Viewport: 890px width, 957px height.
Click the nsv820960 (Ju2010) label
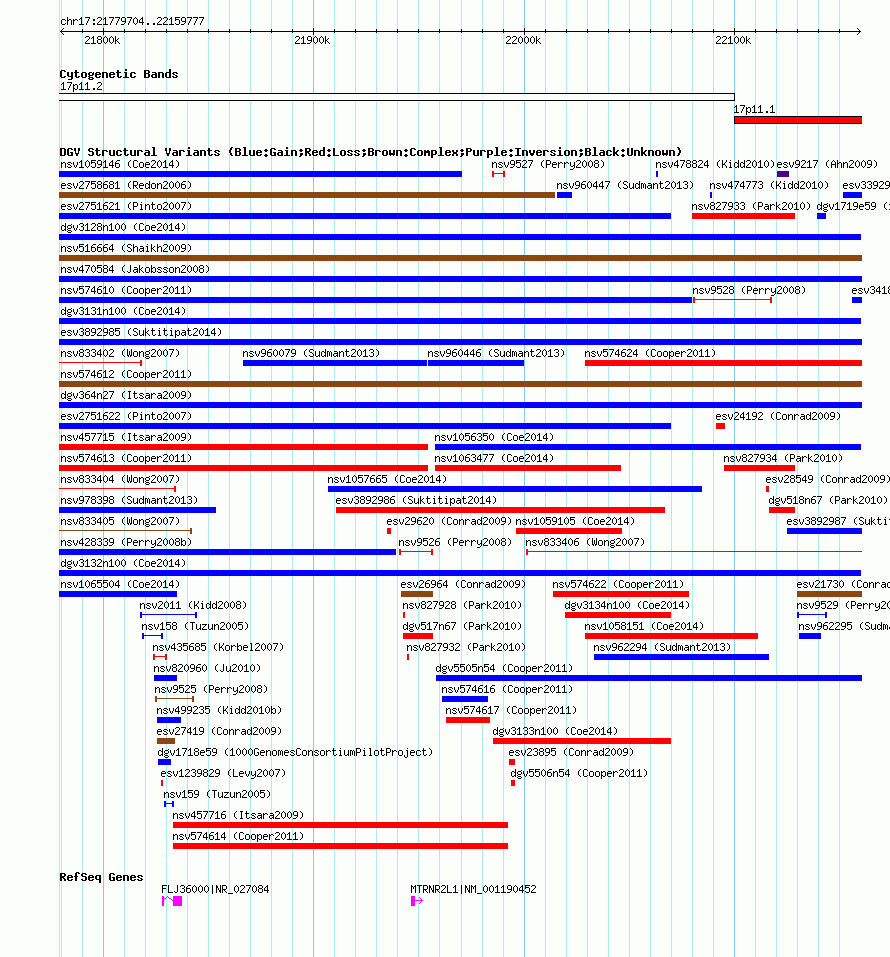click(207, 668)
